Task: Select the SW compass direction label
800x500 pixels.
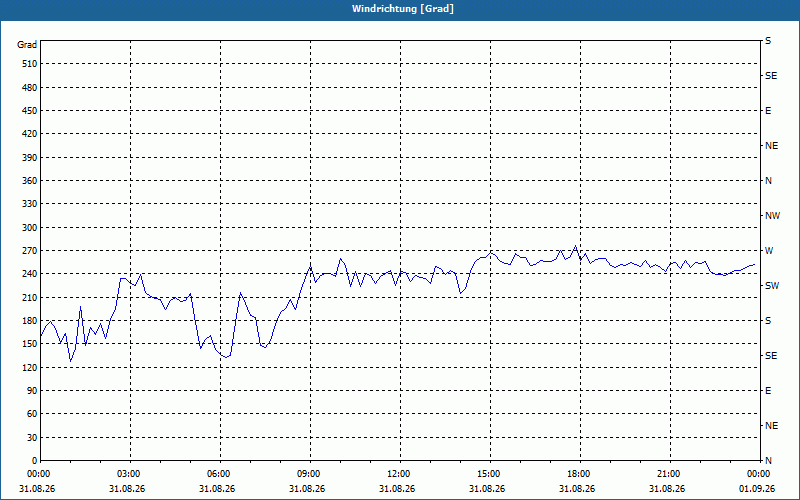Action: pyautogui.click(x=772, y=286)
